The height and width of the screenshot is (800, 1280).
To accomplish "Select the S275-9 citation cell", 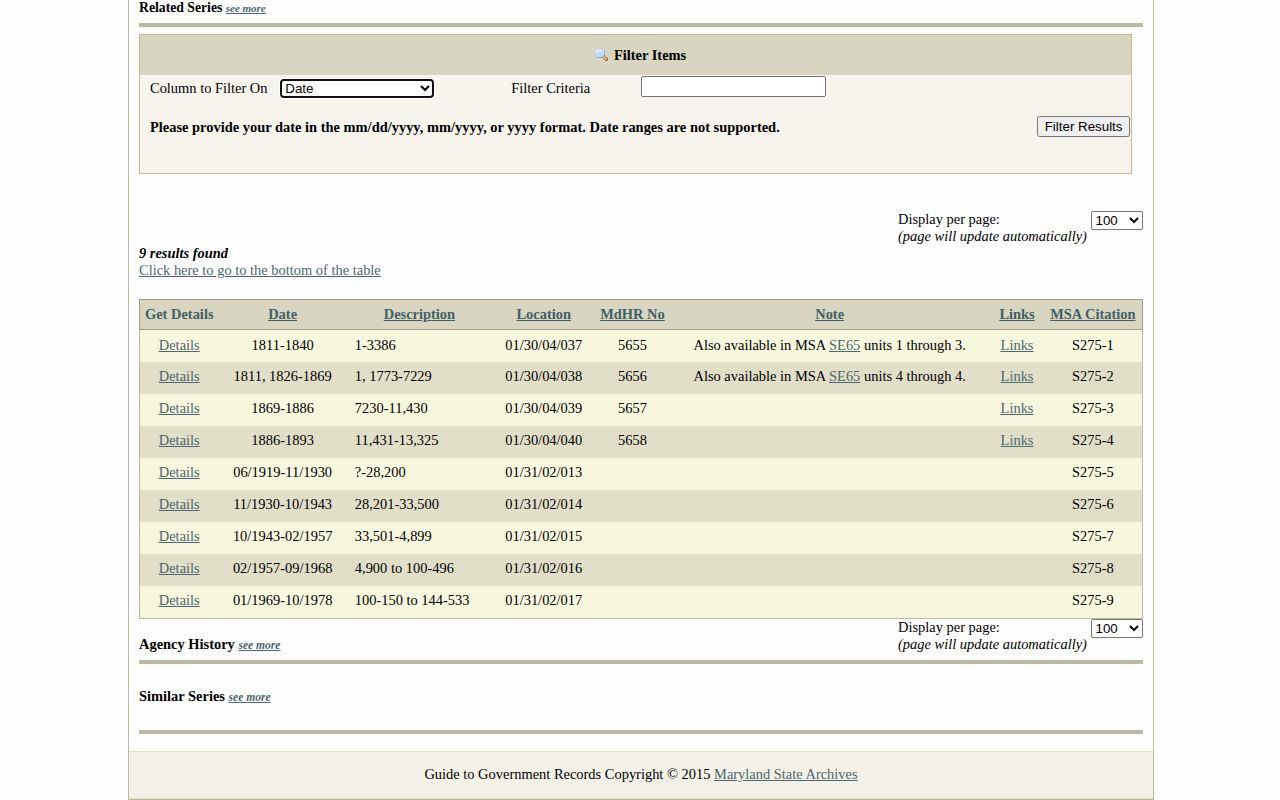I will [1092, 600].
